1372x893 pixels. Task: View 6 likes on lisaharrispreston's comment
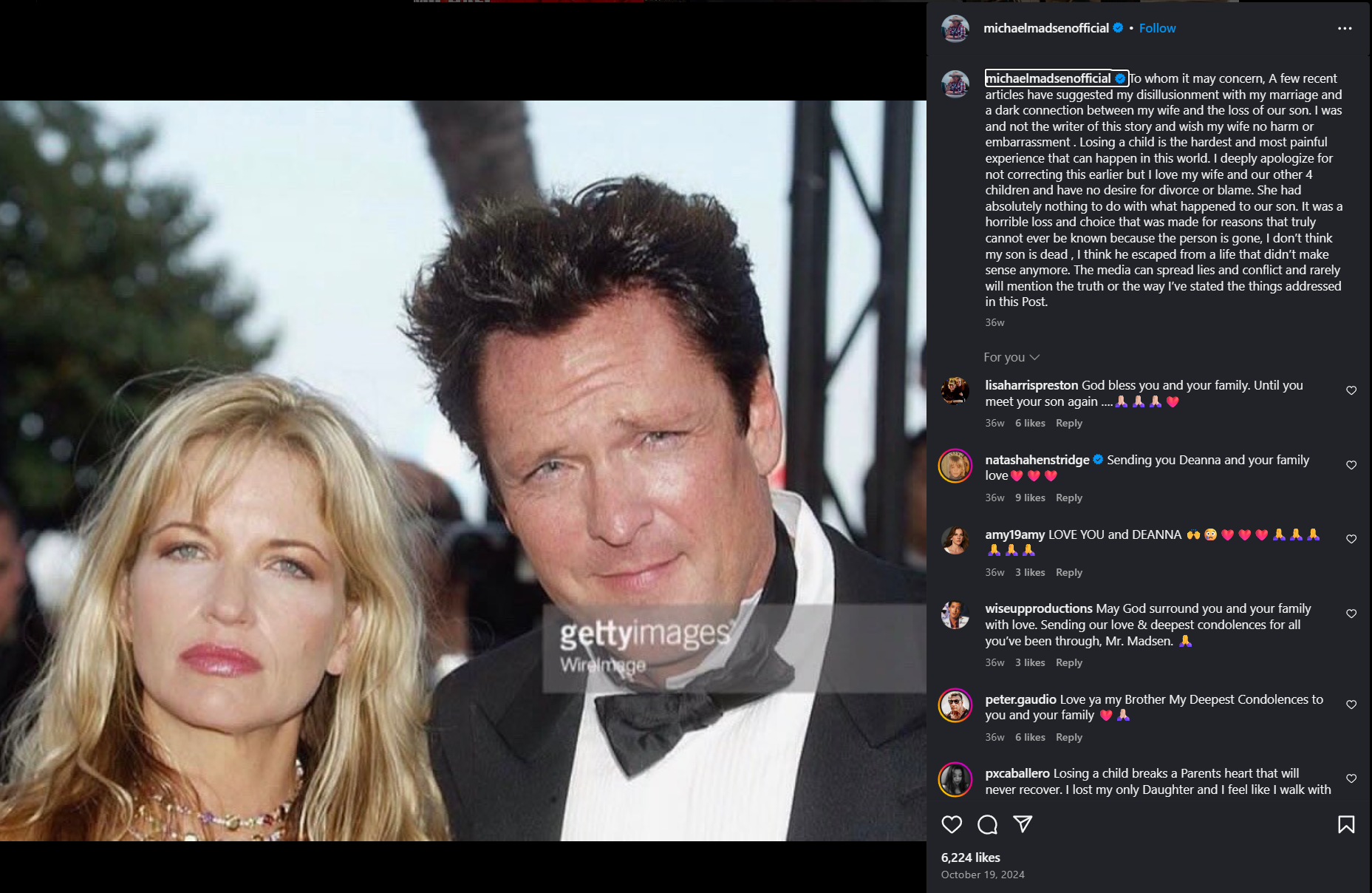tap(1030, 423)
